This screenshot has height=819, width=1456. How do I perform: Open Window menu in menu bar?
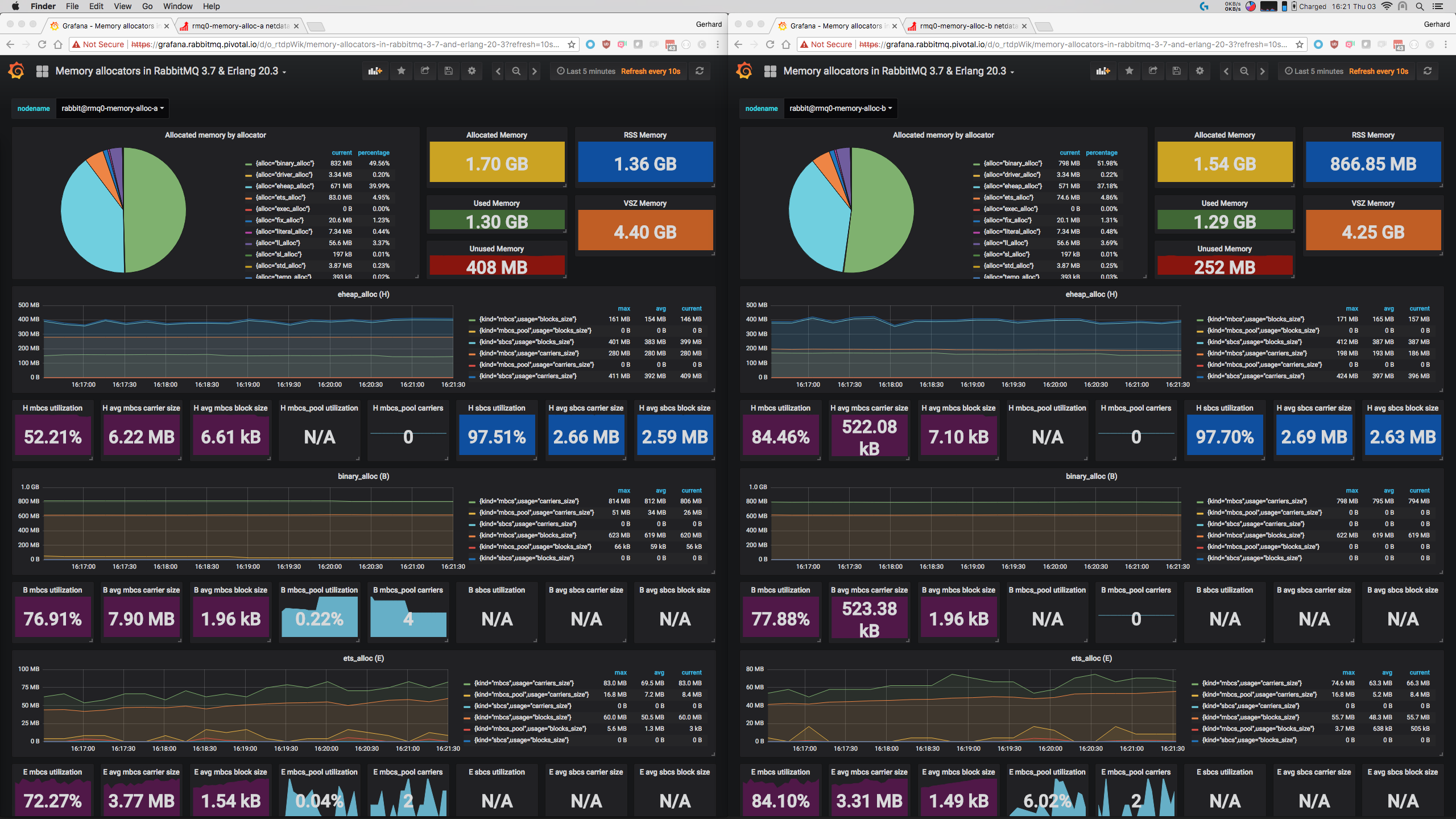[x=177, y=6]
